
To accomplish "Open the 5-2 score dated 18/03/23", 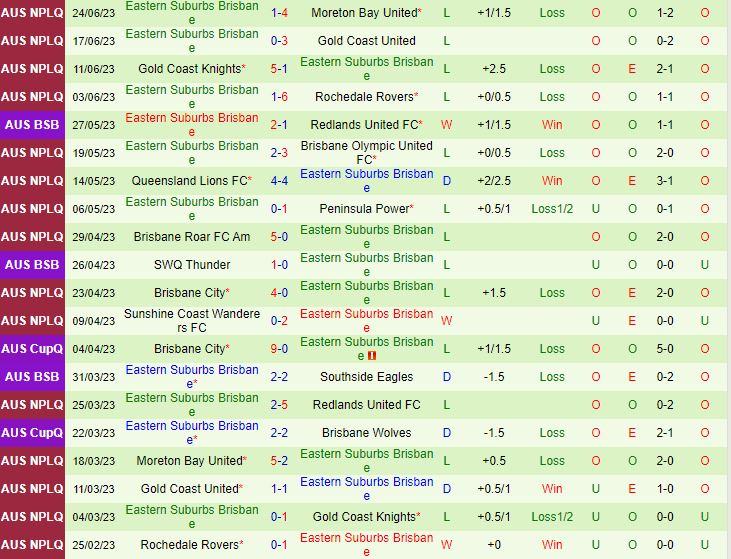I will [279, 461].
